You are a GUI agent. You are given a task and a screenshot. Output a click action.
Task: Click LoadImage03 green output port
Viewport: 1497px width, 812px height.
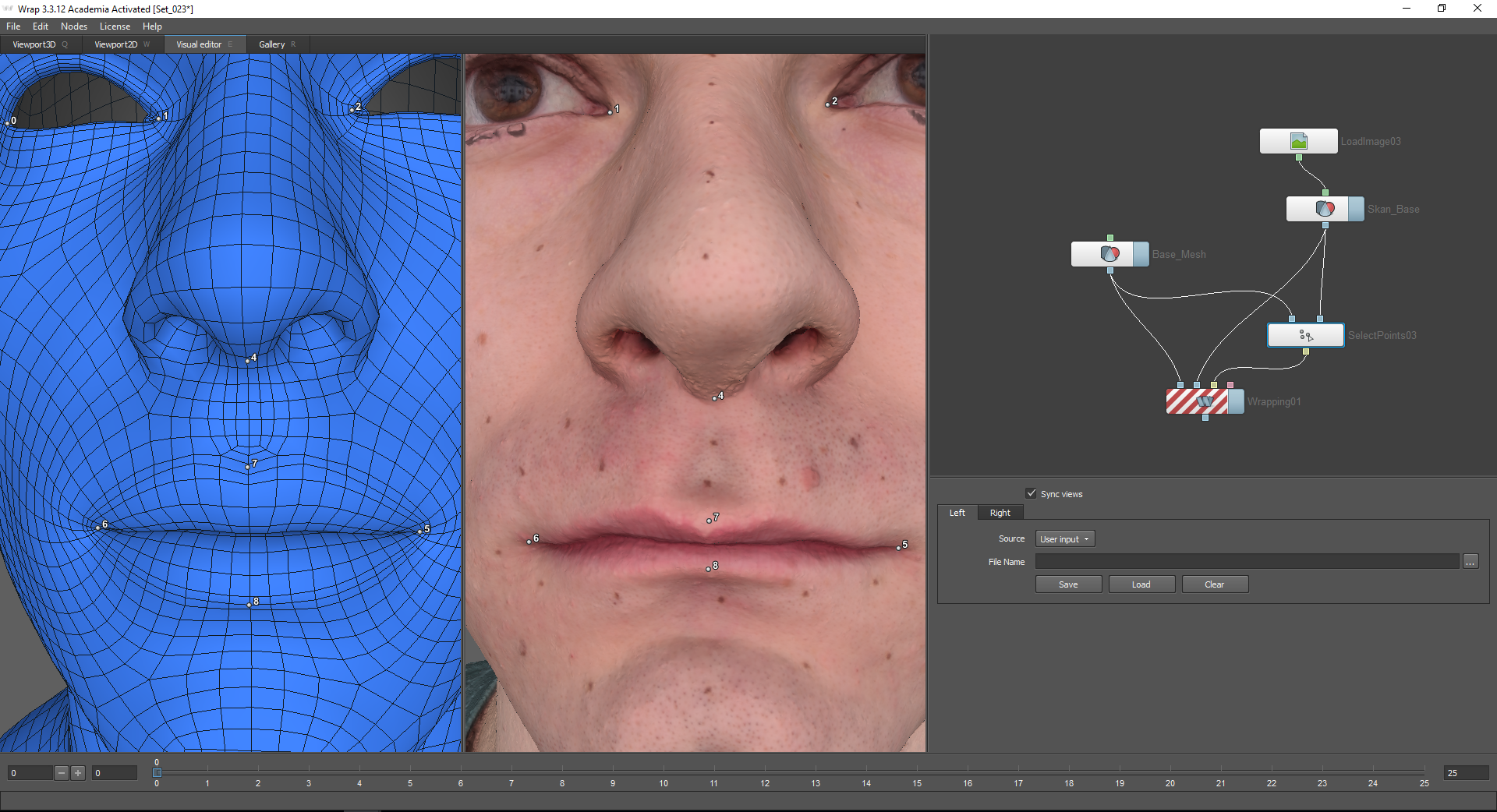(1299, 157)
